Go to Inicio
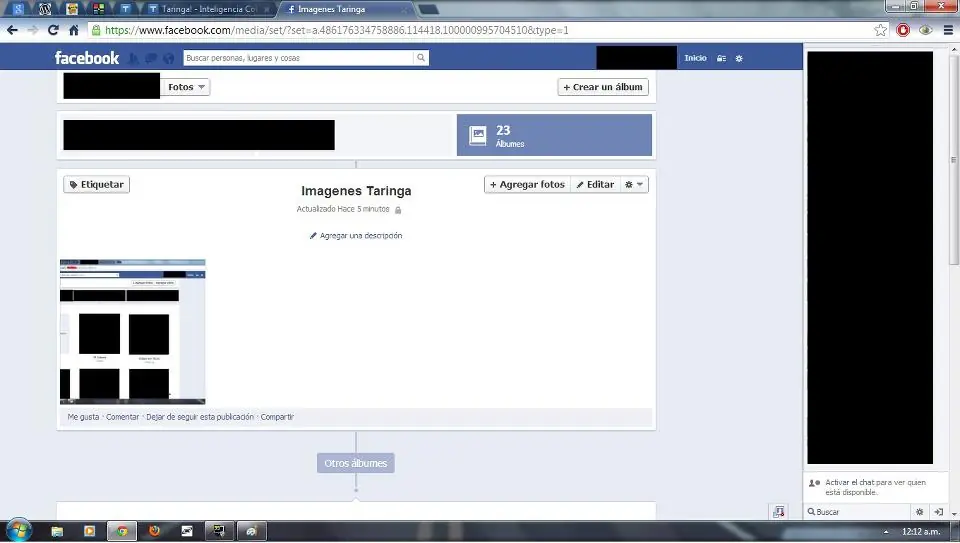Screen dimensions: 960x543 pos(696,58)
